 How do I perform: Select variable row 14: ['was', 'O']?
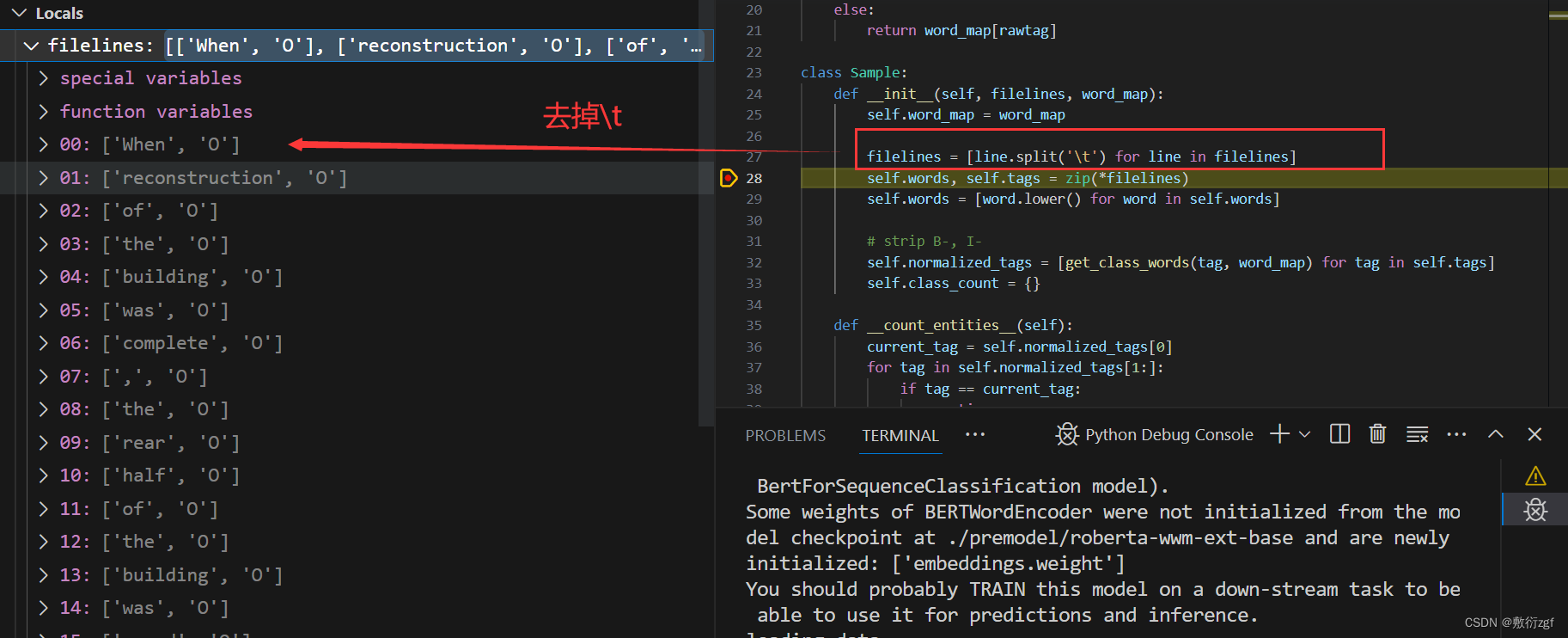[x=357, y=608]
